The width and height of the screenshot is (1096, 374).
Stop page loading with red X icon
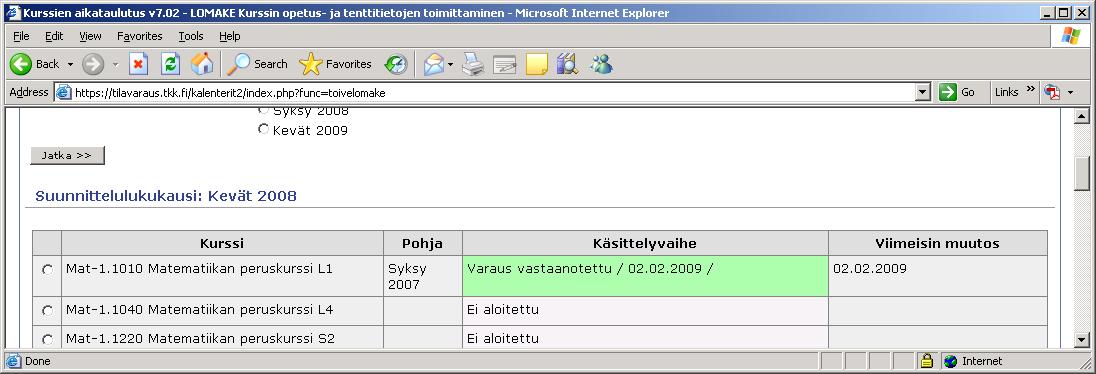[138, 64]
